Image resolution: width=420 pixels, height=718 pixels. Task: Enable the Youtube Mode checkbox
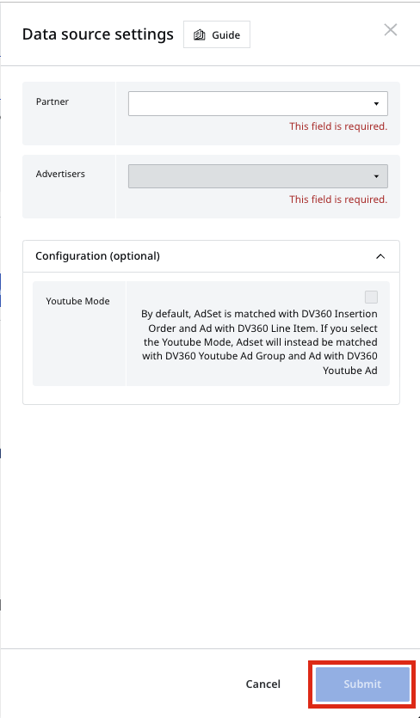tap(371, 297)
